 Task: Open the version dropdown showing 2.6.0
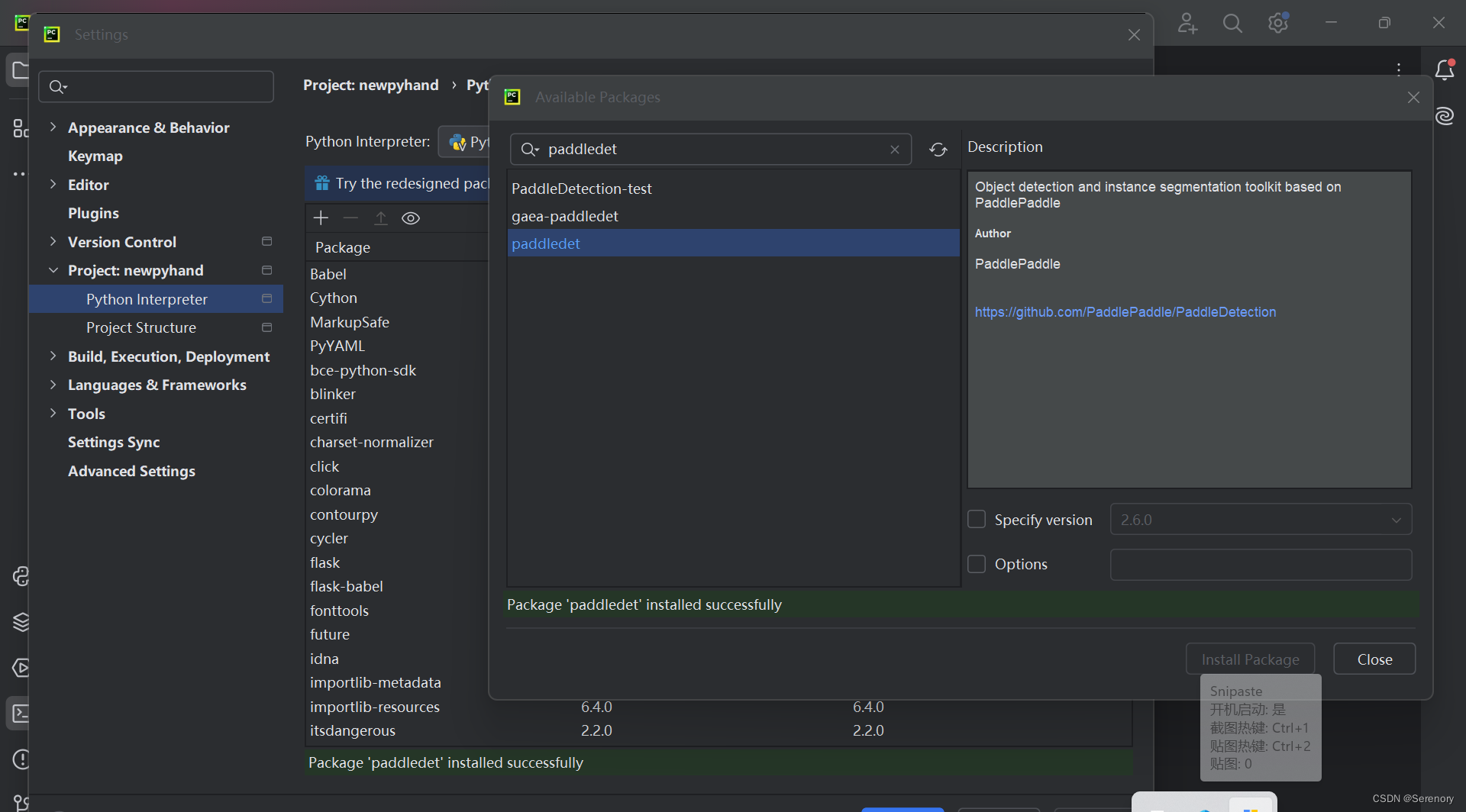click(x=1397, y=519)
